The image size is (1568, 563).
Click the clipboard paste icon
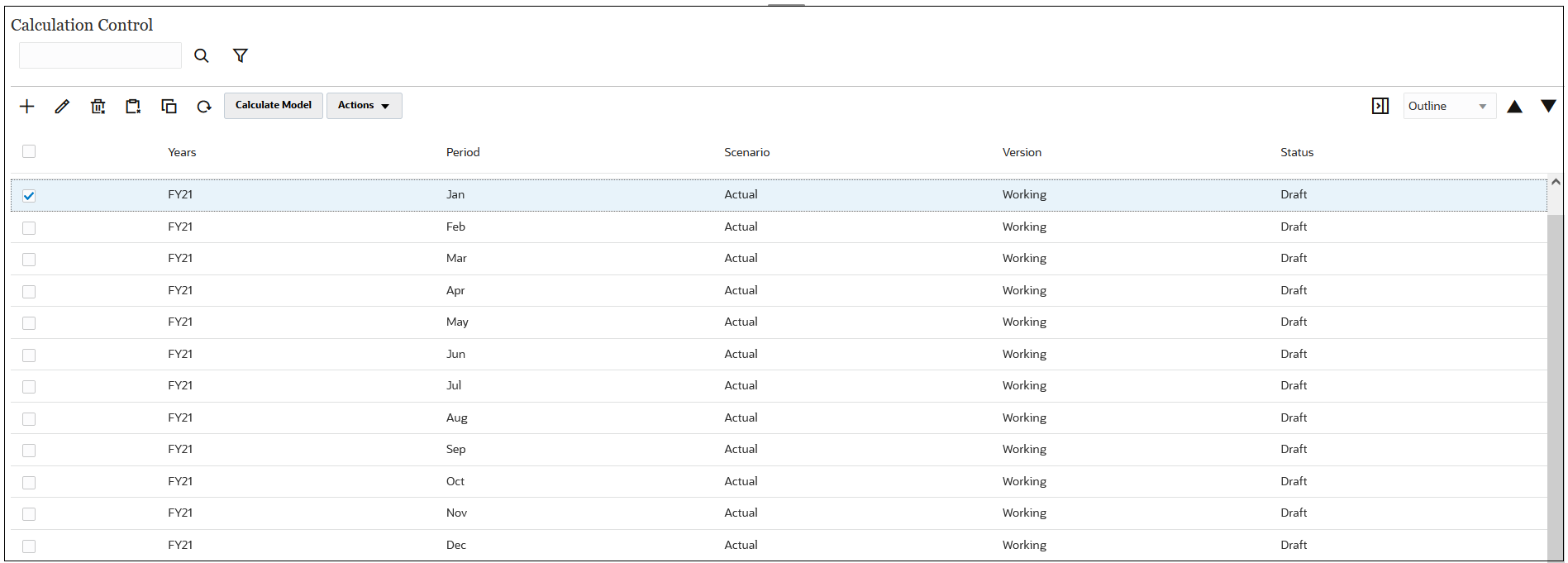click(x=133, y=106)
